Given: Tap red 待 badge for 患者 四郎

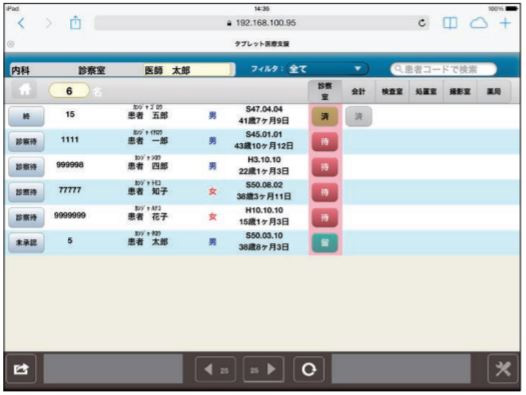Looking at the screenshot, I should click(x=325, y=167).
